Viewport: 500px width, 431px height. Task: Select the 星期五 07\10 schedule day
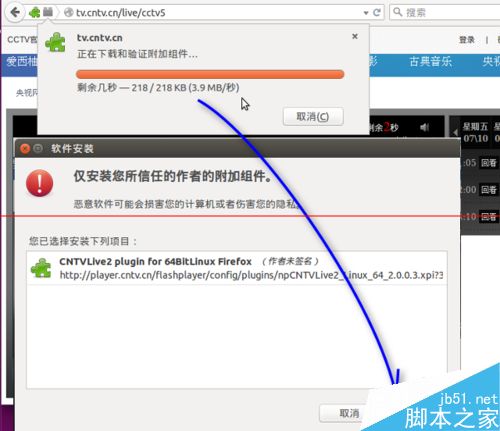pyautogui.click(x=475, y=132)
